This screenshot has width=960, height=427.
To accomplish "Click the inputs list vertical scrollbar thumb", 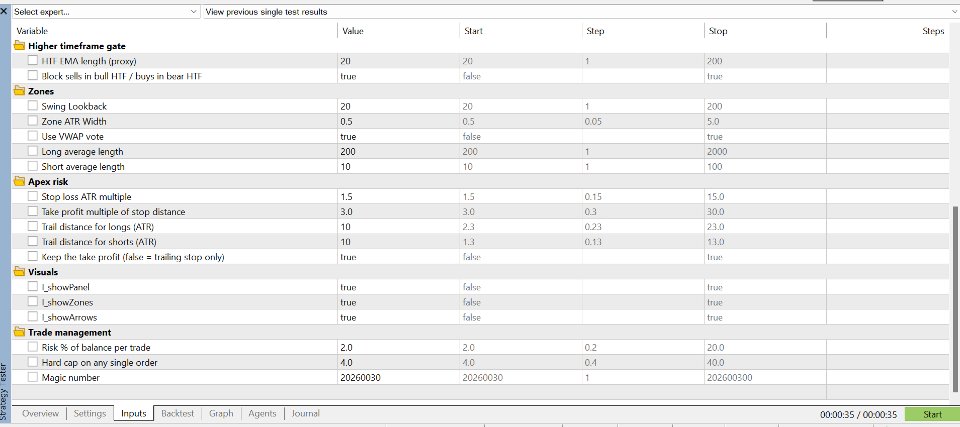I will [956, 297].
